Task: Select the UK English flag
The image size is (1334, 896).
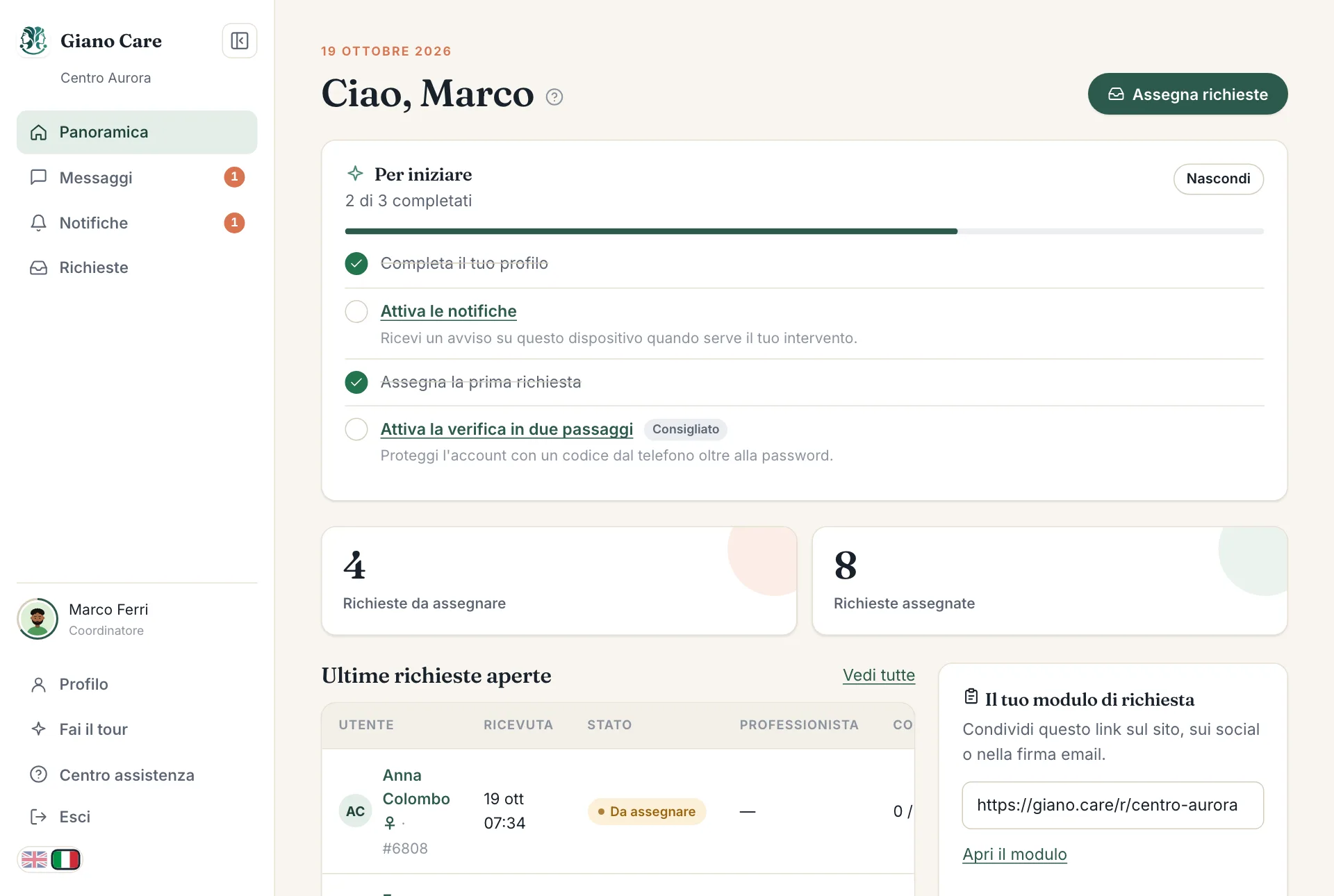Action: pos(34,860)
